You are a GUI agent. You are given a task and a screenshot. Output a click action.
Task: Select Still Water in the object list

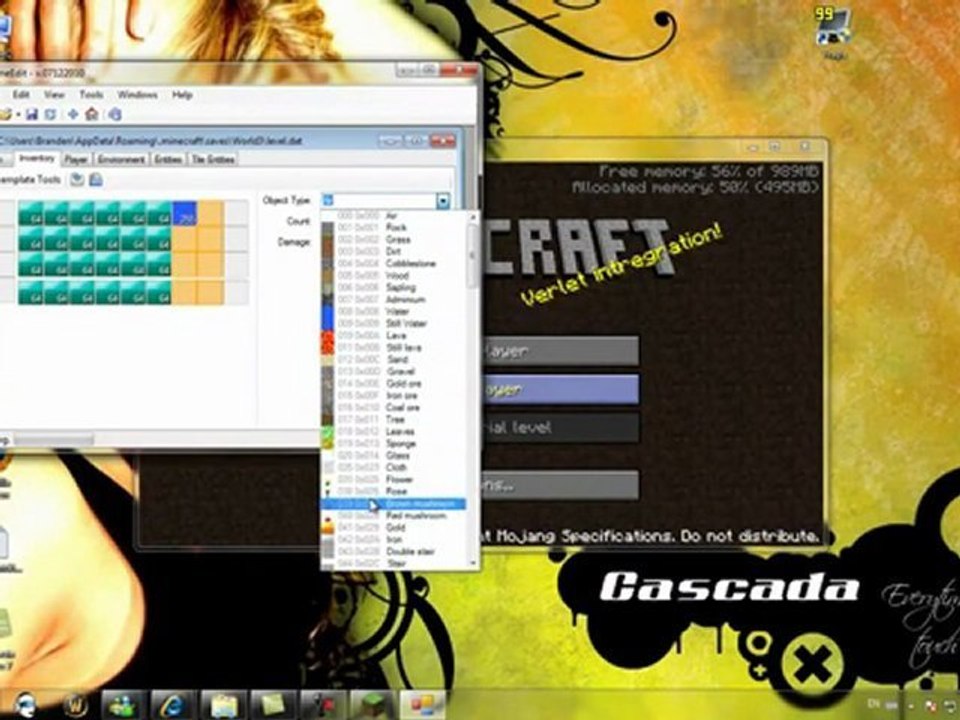click(x=394, y=323)
